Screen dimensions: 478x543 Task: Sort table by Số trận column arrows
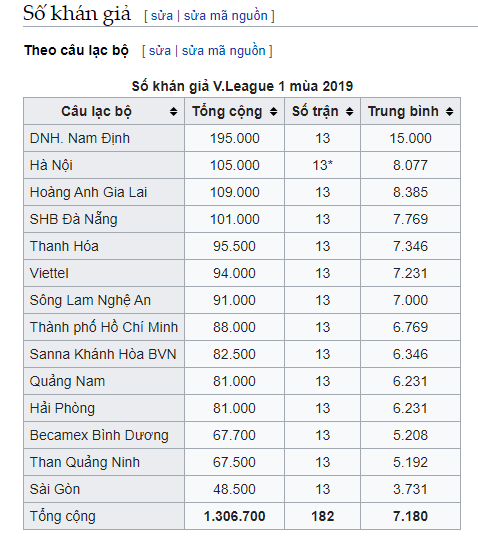(349, 112)
